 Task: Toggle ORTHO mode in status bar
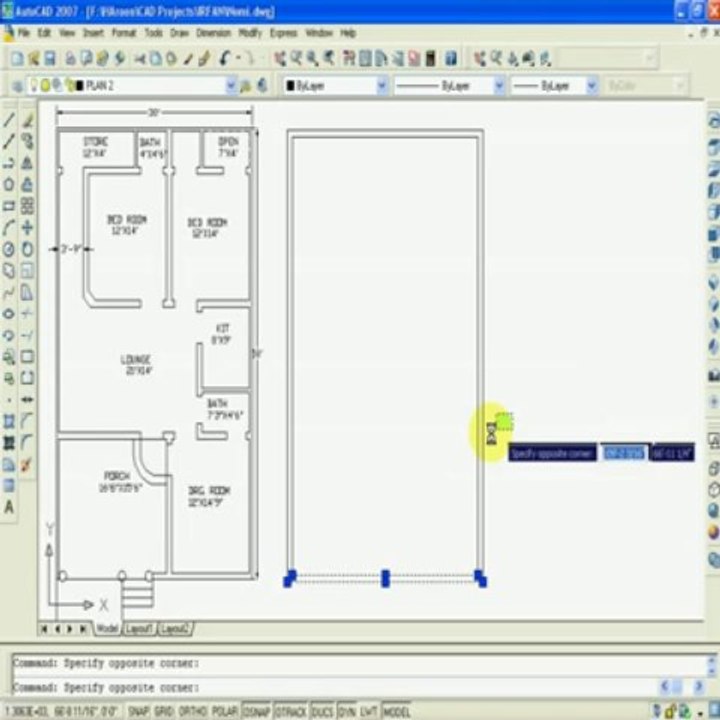[x=193, y=712]
